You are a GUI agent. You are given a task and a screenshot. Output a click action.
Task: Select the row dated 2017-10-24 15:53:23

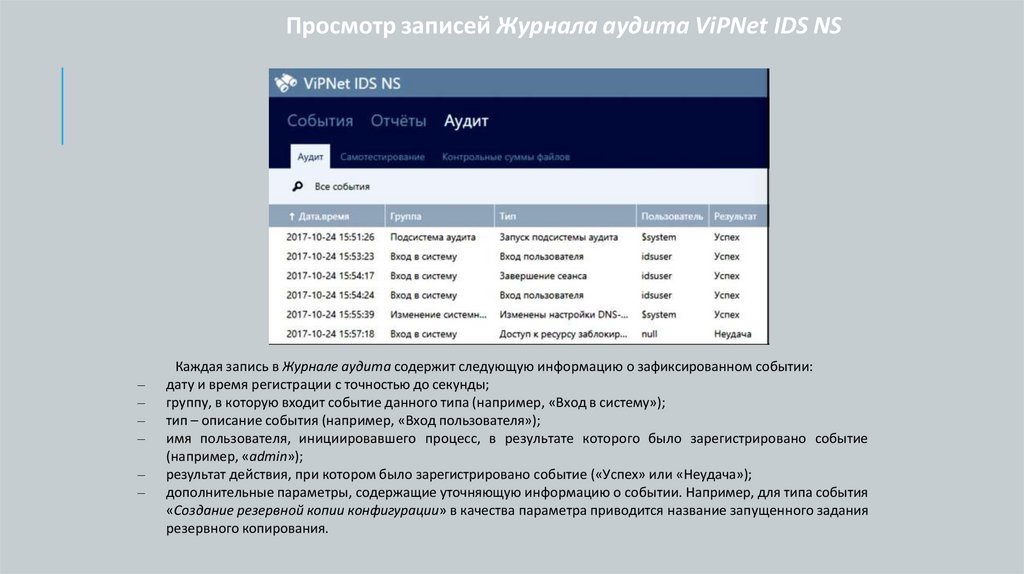coord(519,257)
